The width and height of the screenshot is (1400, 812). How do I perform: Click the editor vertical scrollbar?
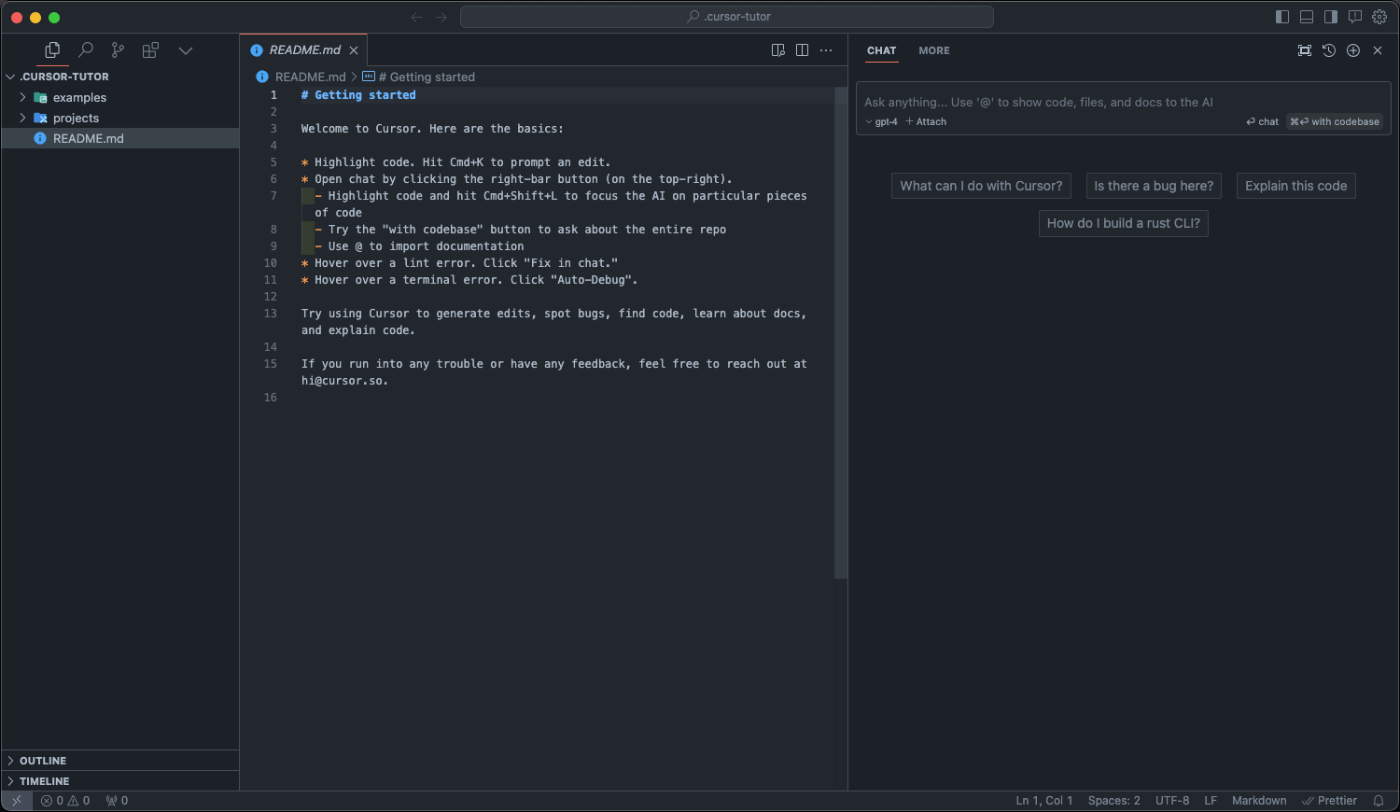click(x=841, y=333)
